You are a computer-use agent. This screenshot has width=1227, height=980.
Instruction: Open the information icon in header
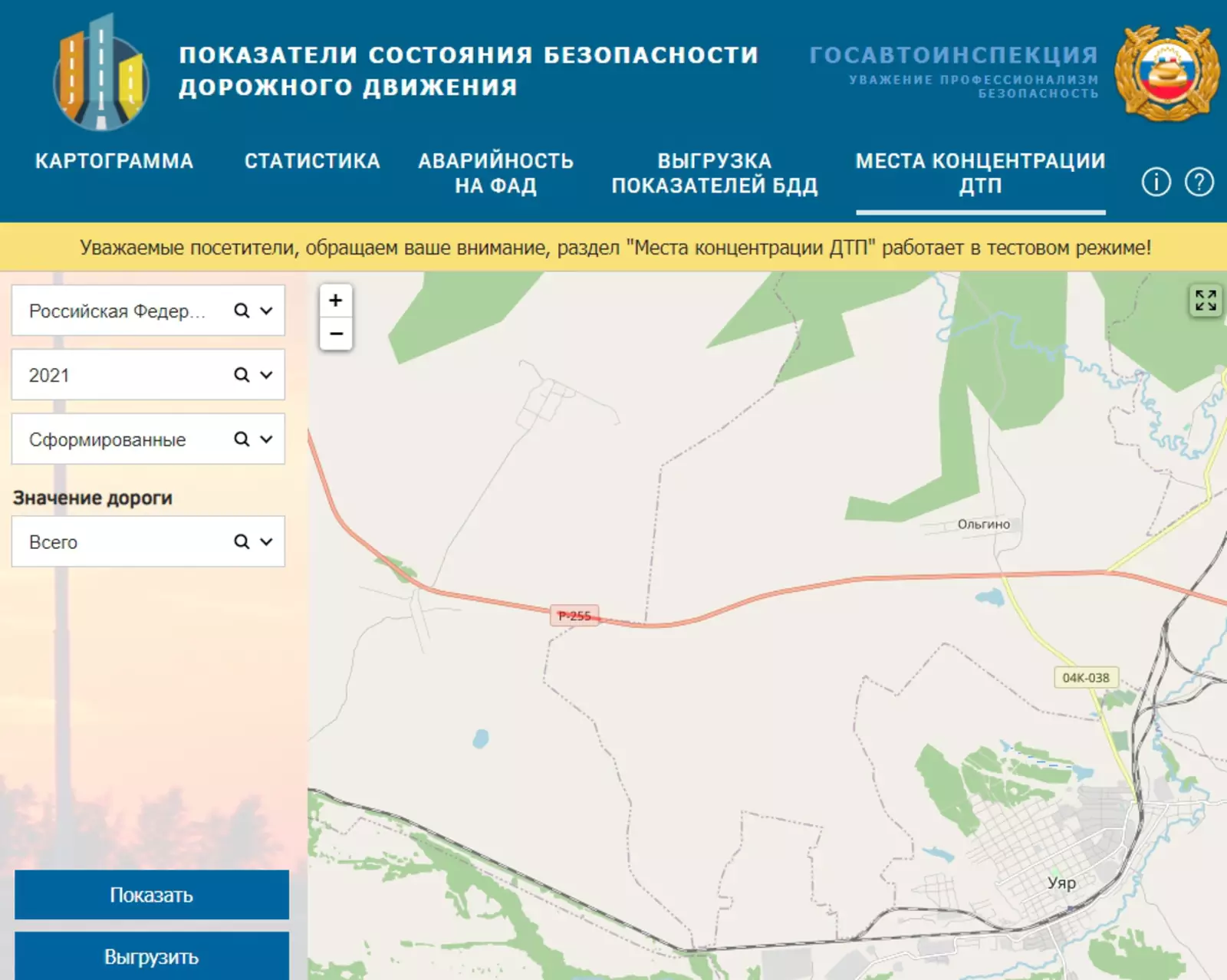click(x=1156, y=183)
